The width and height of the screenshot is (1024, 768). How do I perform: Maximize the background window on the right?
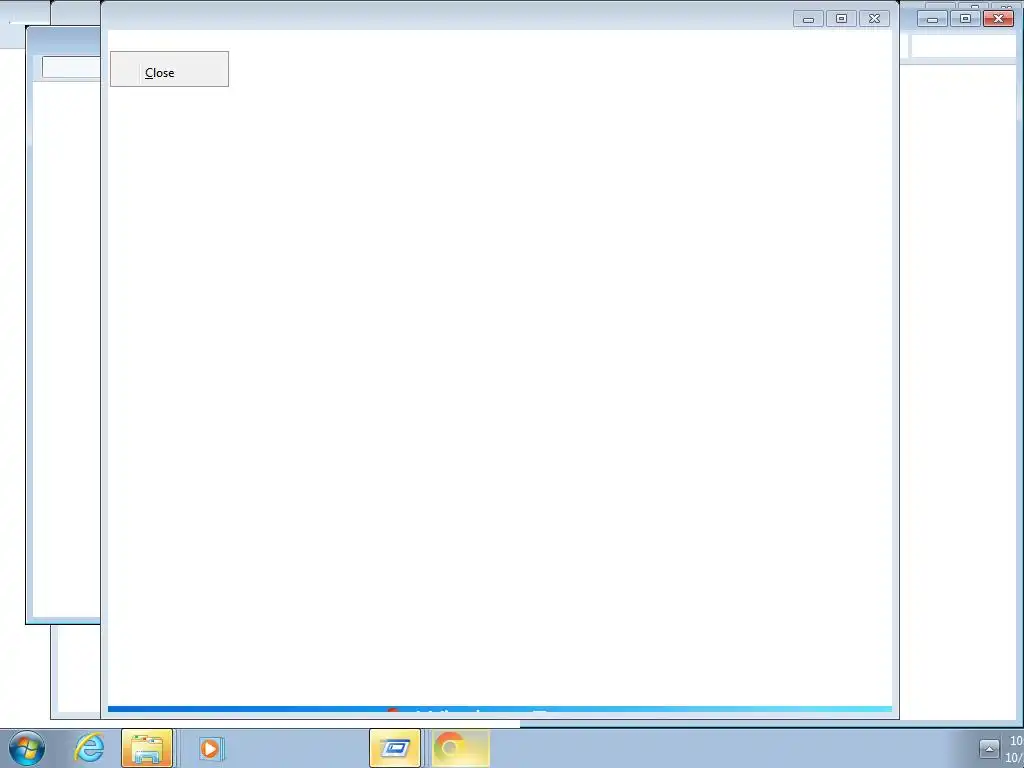pyautogui.click(x=965, y=19)
